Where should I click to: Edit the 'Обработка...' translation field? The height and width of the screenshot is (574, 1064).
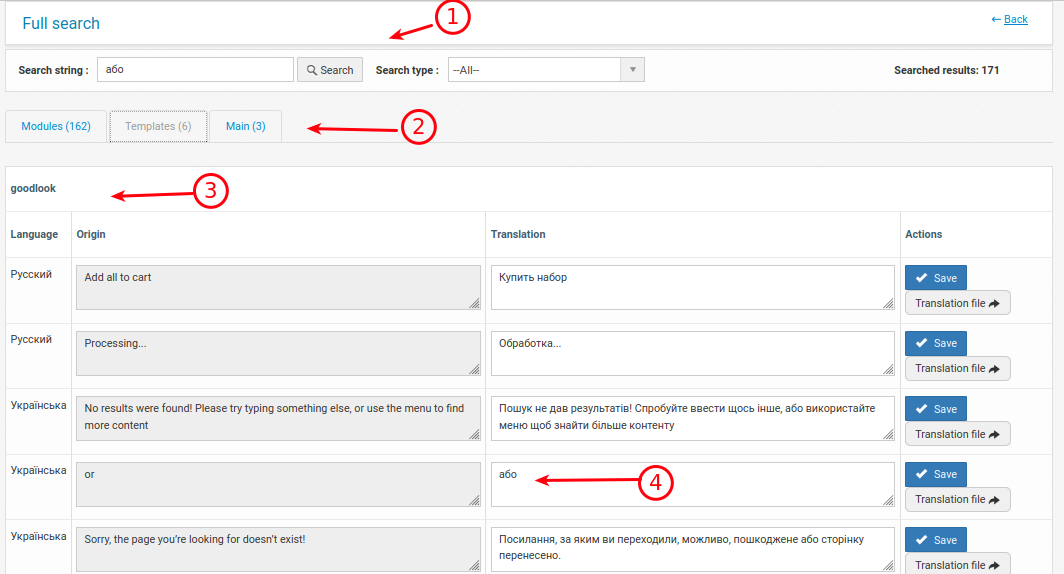point(693,353)
